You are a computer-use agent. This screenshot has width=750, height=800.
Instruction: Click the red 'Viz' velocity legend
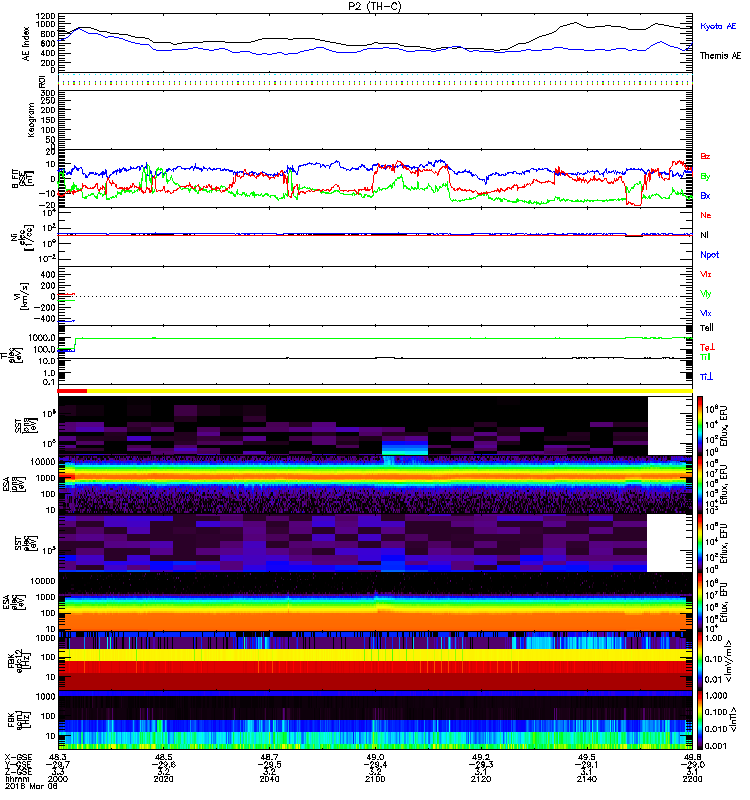tap(706, 274)
